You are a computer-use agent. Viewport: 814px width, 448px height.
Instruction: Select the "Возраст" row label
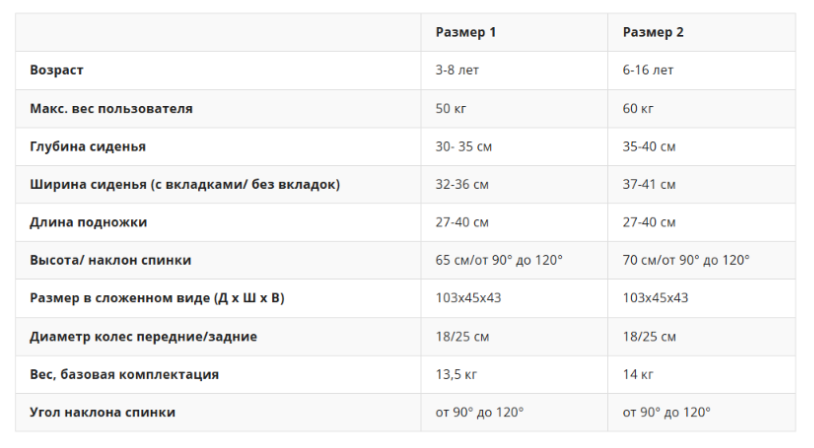56,70
